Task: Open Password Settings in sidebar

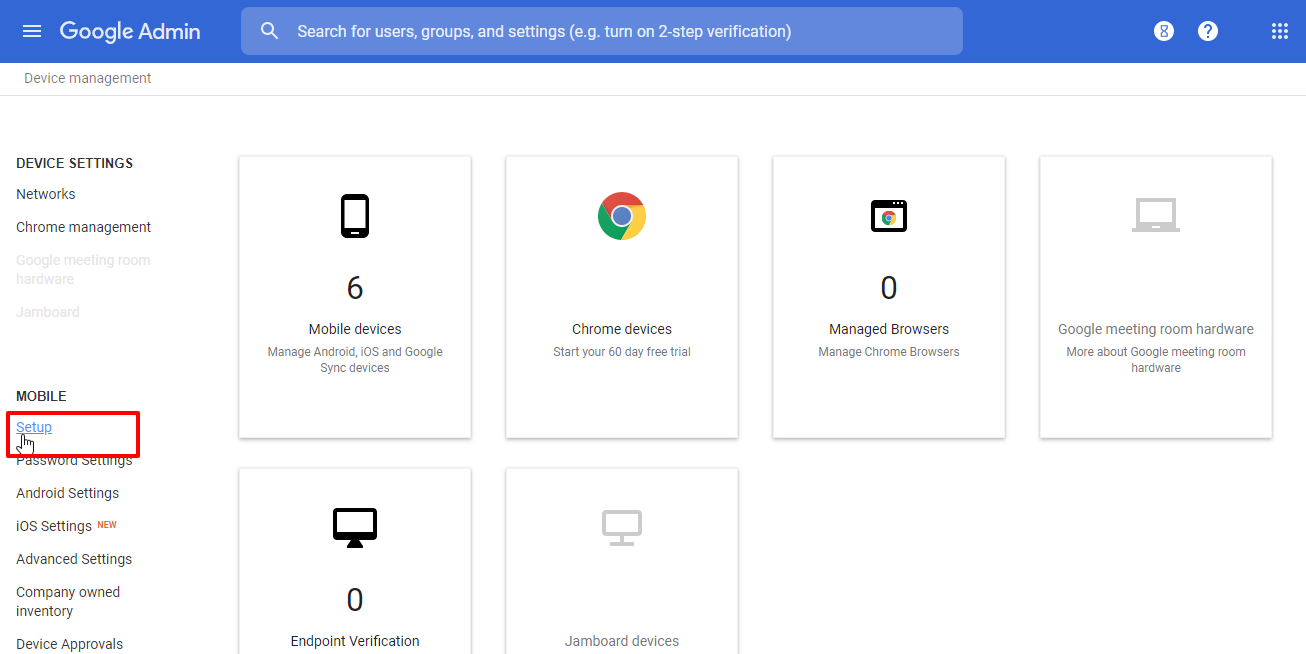Action: coord(74,460)
